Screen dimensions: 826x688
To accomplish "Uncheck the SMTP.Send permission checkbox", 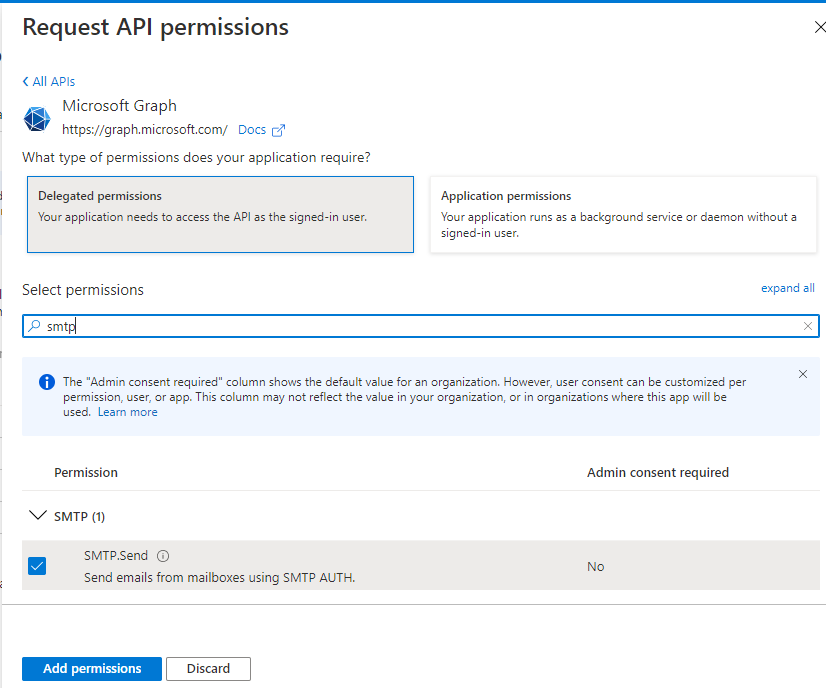I will (x=37, y=566).
